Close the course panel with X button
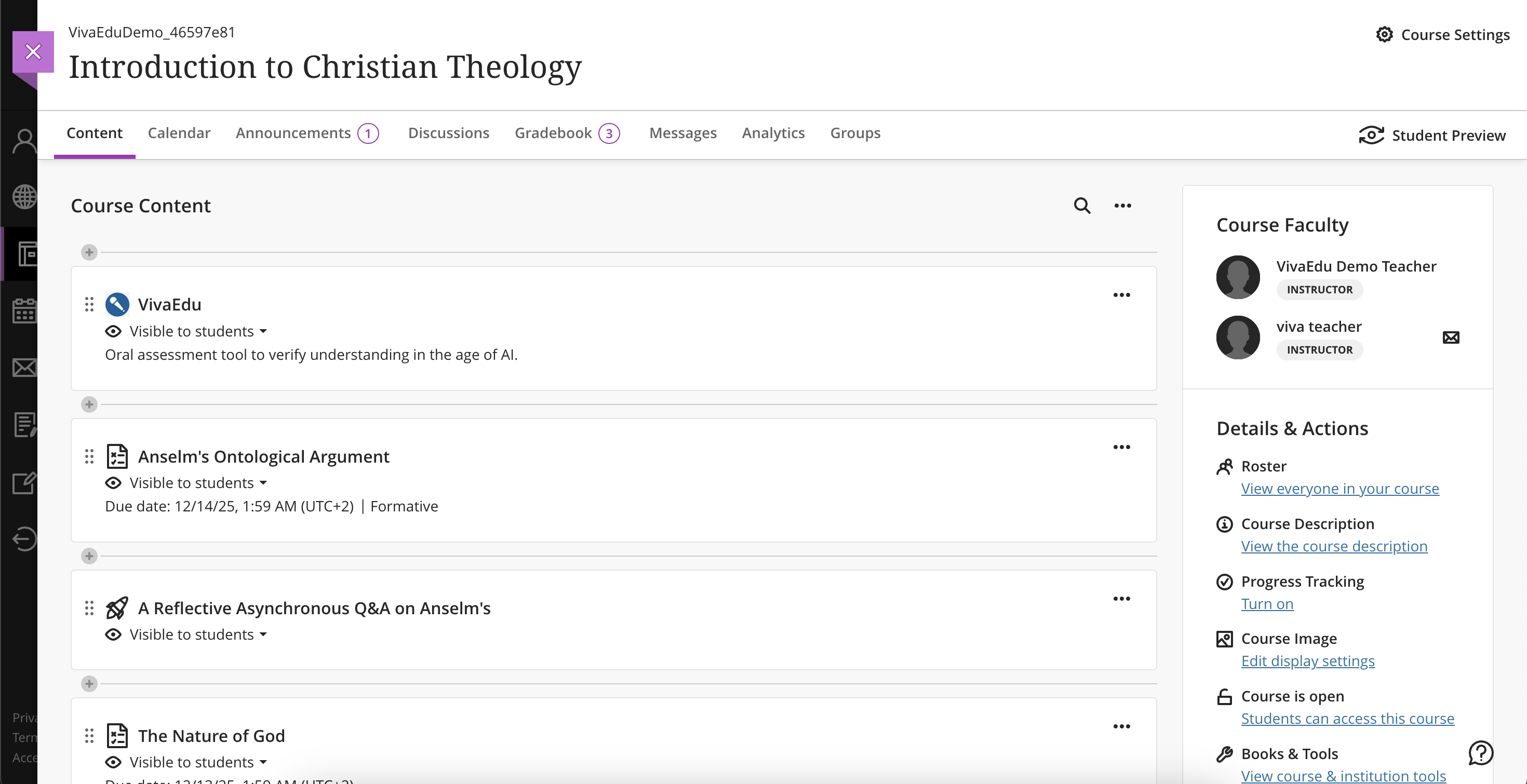 click(x=33, y=52)
